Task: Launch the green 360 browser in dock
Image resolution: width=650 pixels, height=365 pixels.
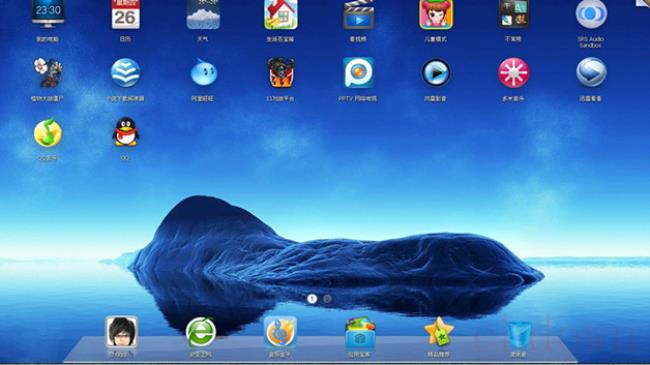Action: click(x=201, y=332)
